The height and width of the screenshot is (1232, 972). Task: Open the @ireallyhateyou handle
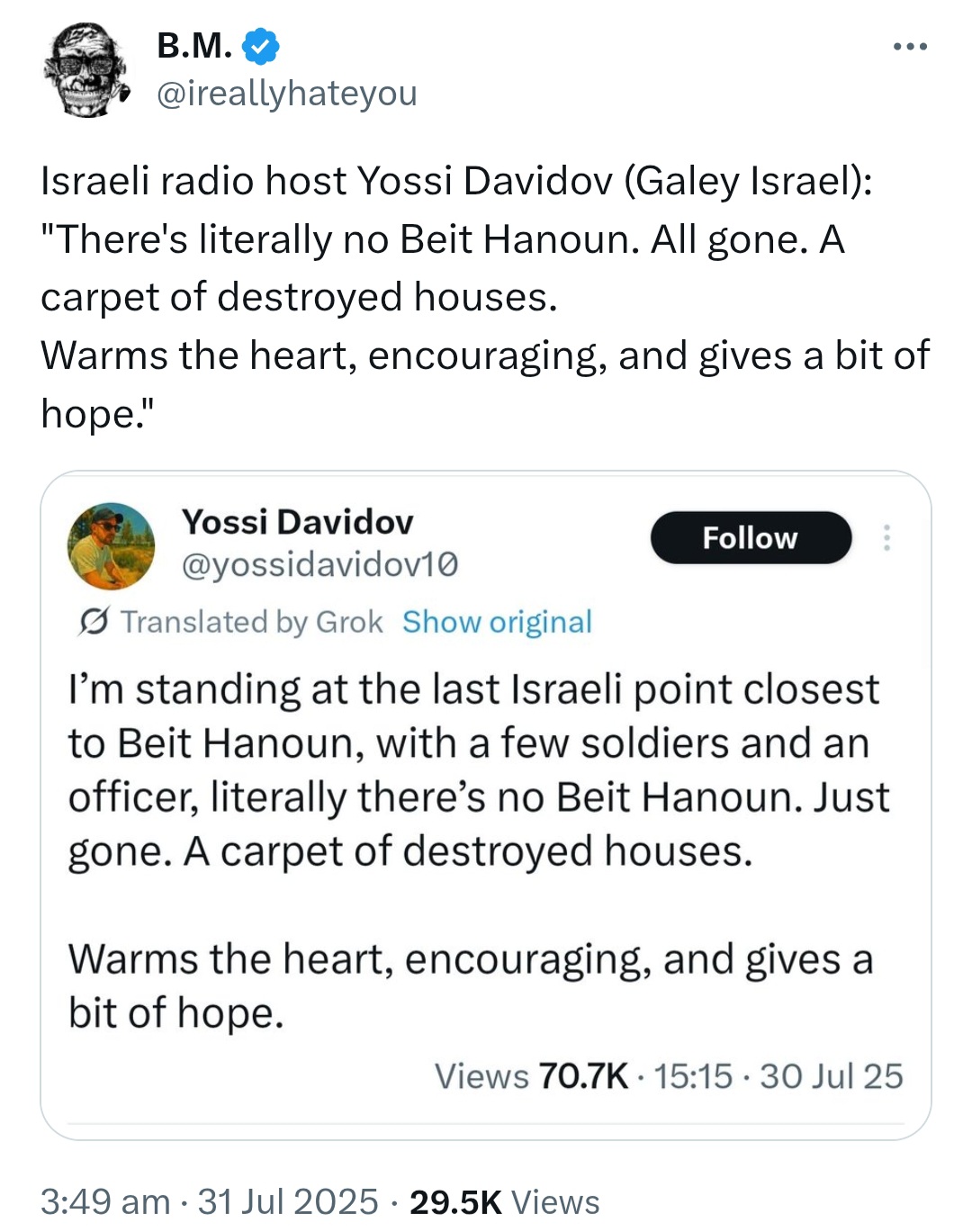(x=287, y=93)
